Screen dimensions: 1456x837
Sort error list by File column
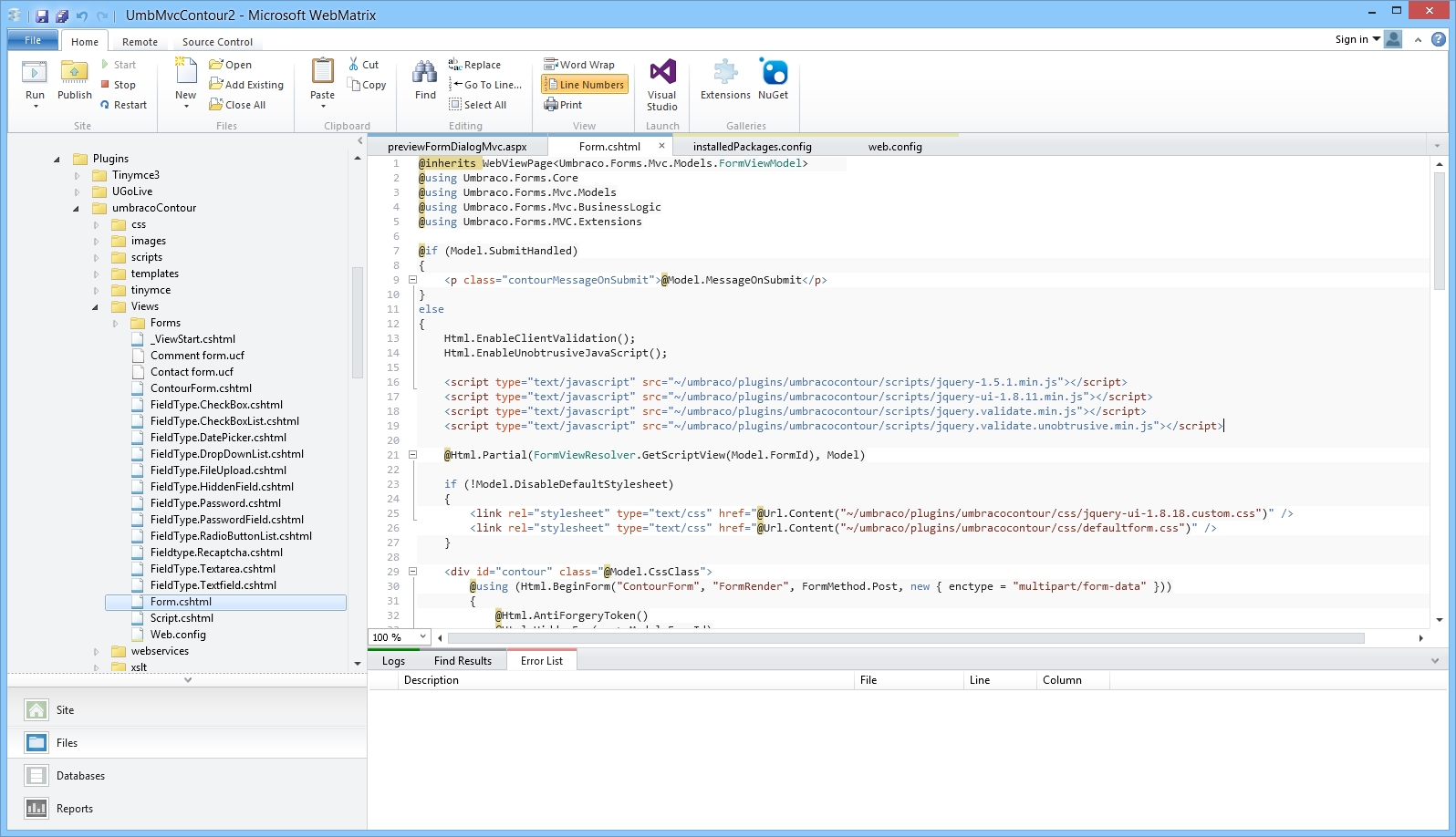click(x=909, y=680)
